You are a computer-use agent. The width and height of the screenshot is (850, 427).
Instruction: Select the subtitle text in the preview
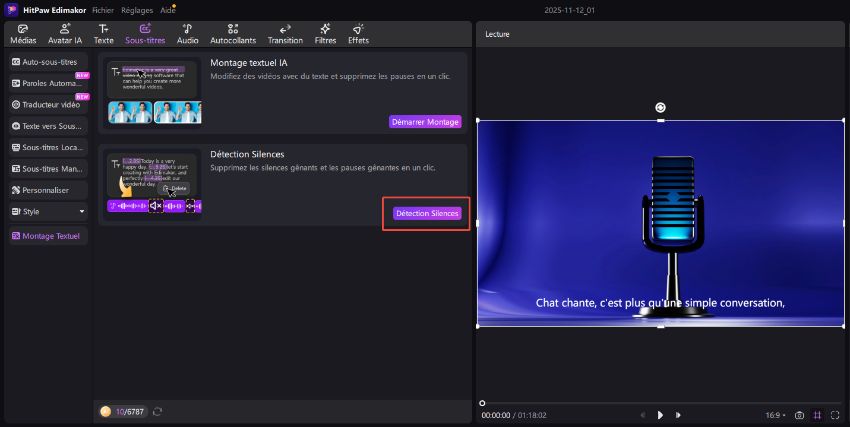tap(660, 303)
